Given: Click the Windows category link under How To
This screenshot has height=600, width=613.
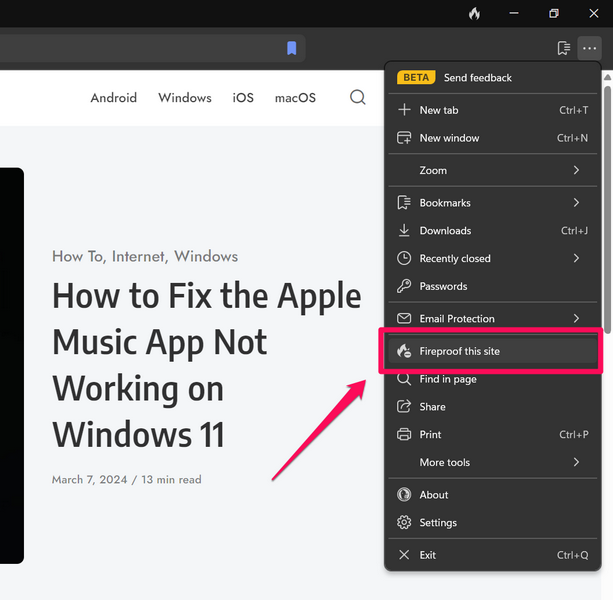Looking at the screenshot, I should pos(206,256).
